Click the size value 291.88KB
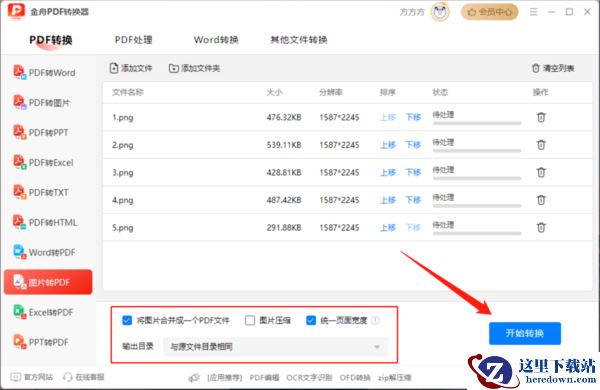Screen dimensions: 600x390 pos(284,227)
